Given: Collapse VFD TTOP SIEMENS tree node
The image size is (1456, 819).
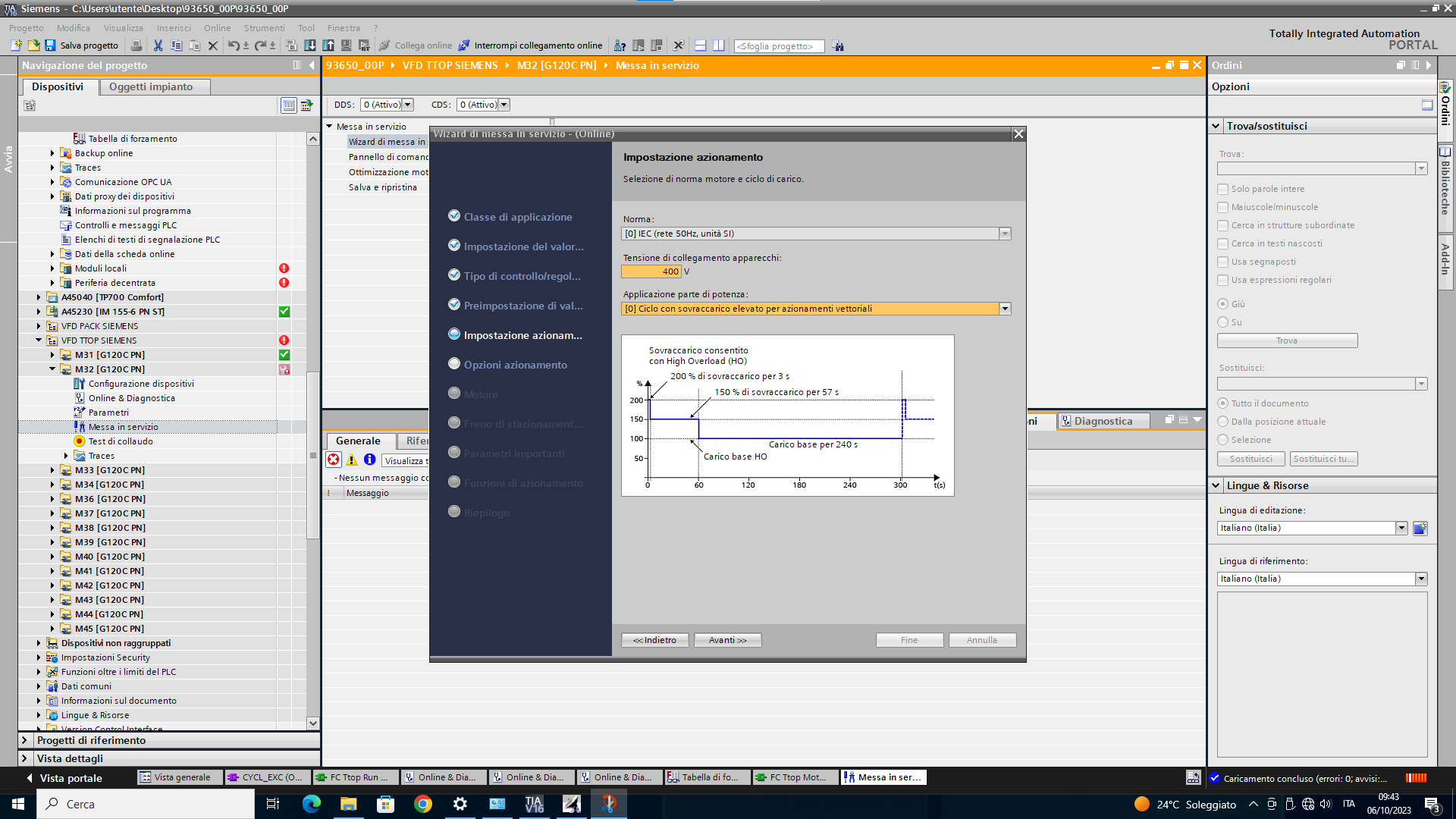Looking at the screenshot, I should pyautogui.click(x=39, y=340).
